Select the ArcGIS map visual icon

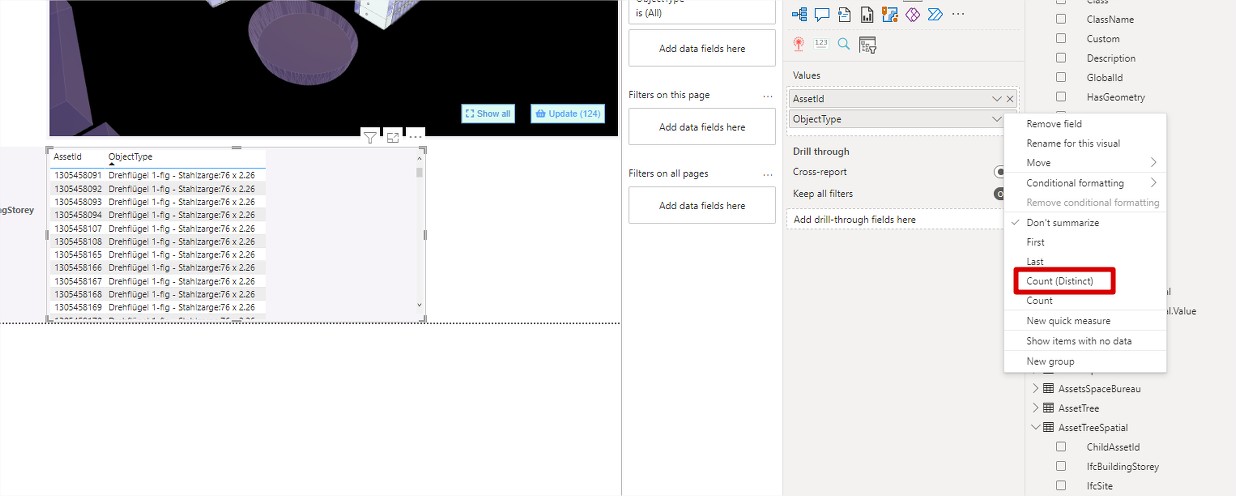pyautogui.click(x=890, y=14)
